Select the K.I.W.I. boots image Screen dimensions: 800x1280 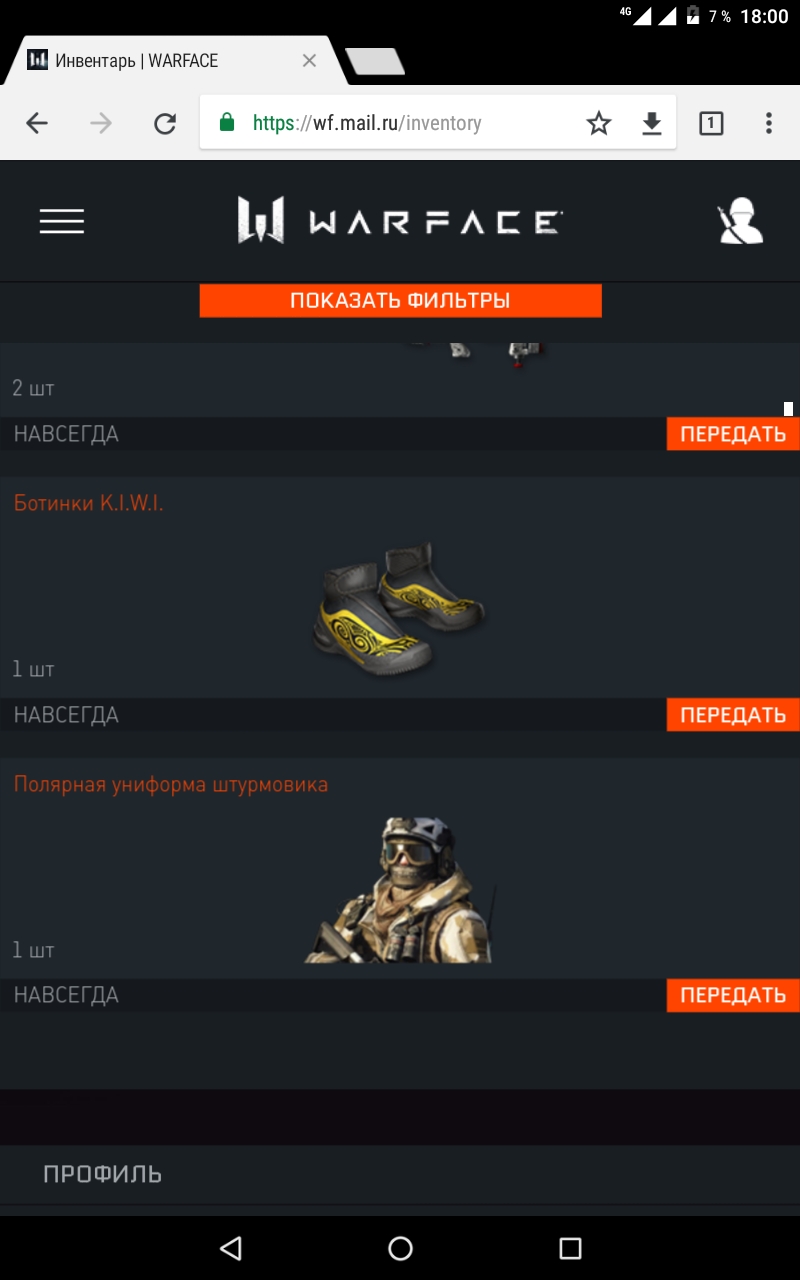coord(400,607)
